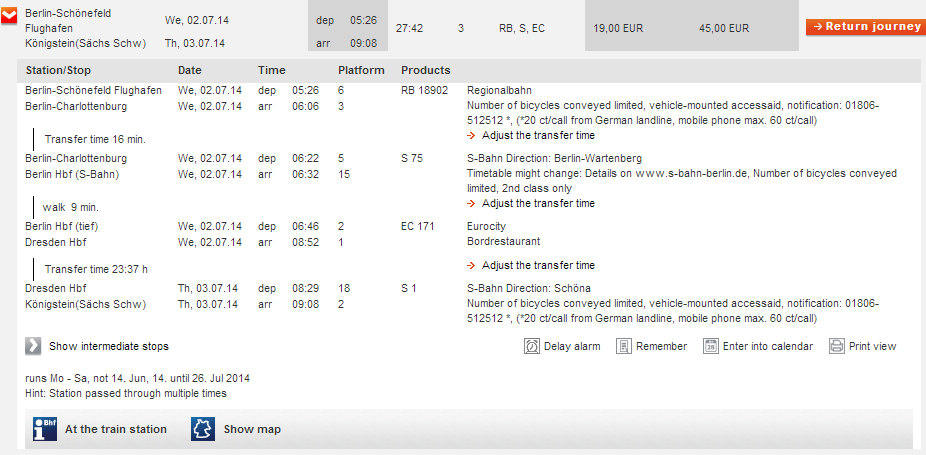The height and width of the screenshot is (455, 926).
Task: Open the Show map link
Action: (x=252, y=430)
